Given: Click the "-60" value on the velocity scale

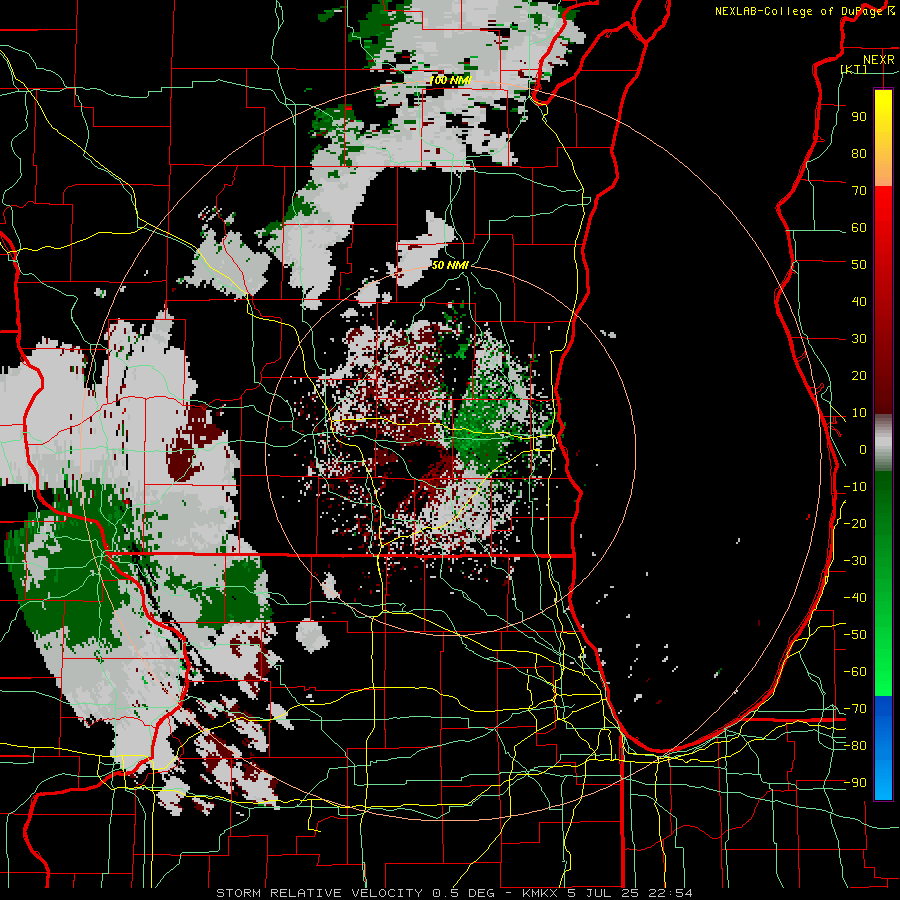Looking at the screenshot, I should click(x=855, y=672).
